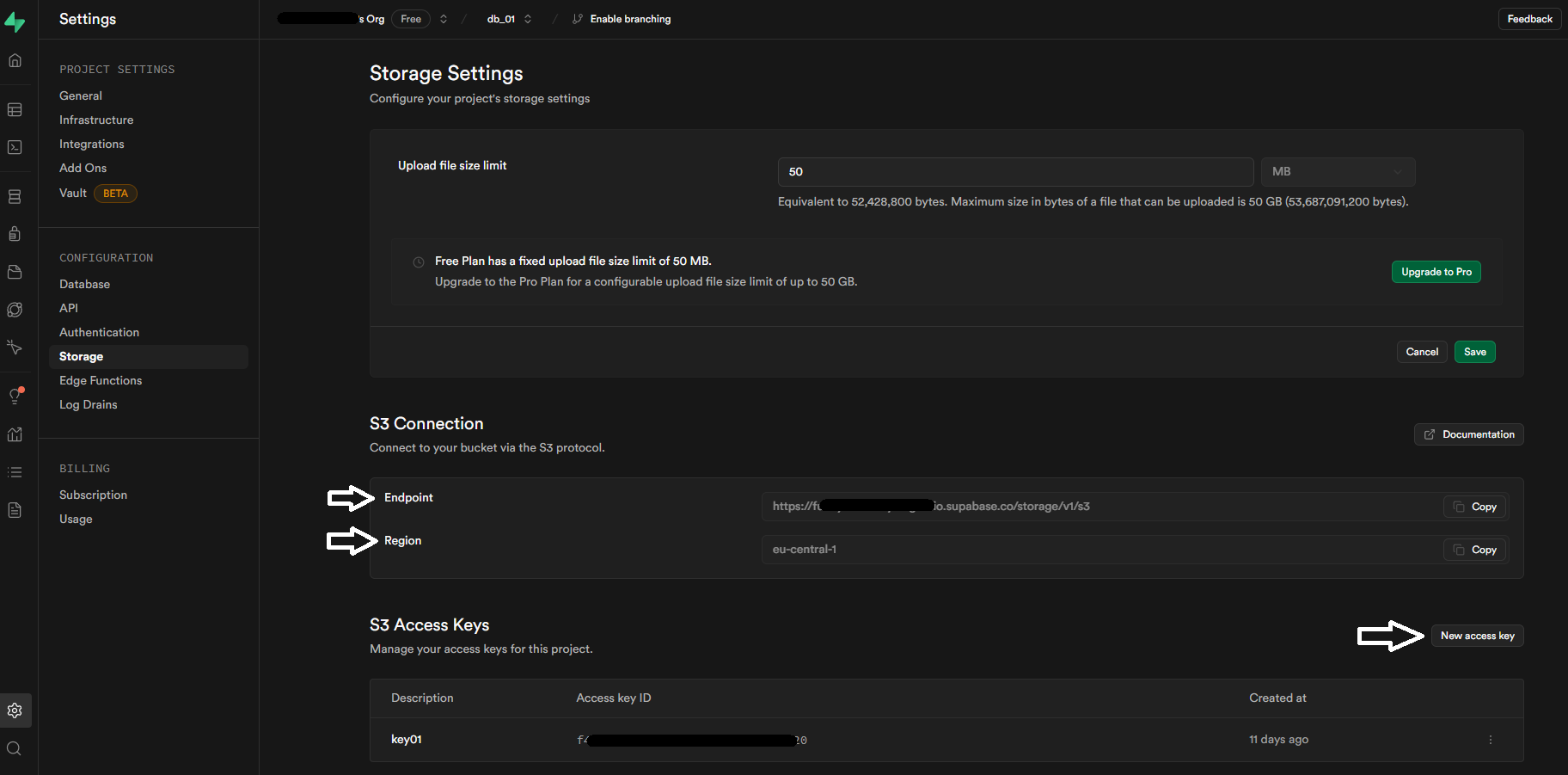This screenshot has width=1568, height=775.
Task: Select the Table Editor icon
Action: point(15,109)
